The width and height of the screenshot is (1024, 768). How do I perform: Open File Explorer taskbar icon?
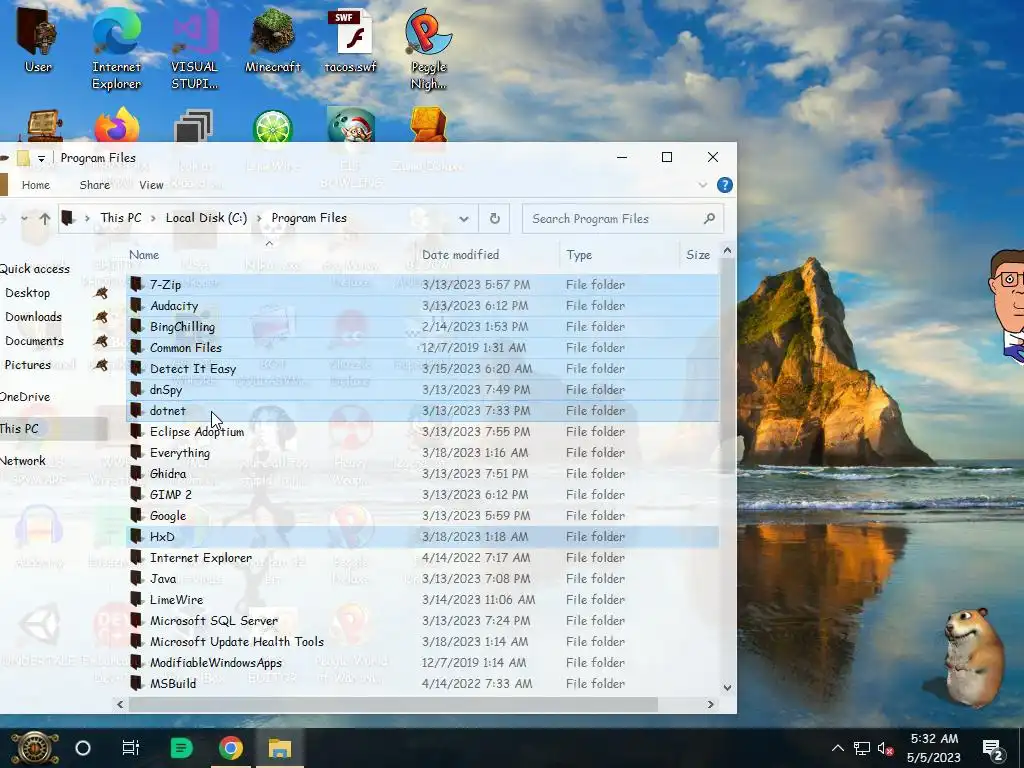click(x=280, y=748)
